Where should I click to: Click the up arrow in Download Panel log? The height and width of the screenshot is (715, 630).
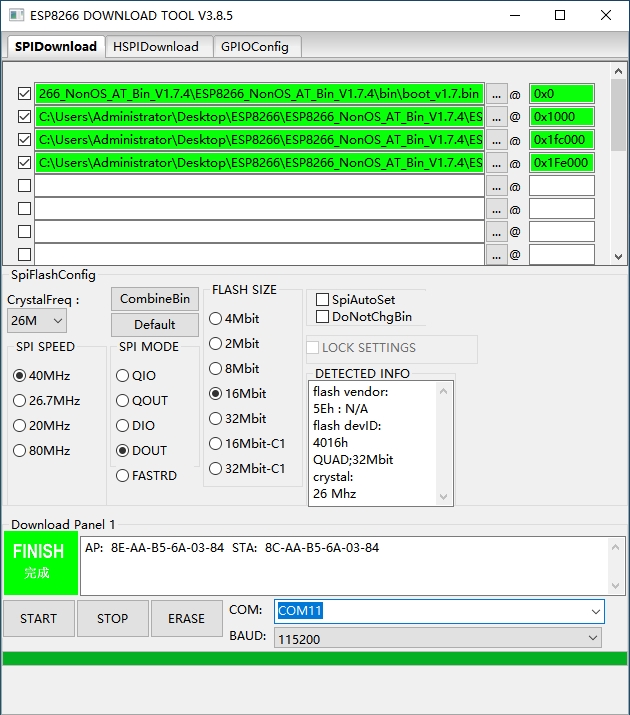tap(615, 547)
